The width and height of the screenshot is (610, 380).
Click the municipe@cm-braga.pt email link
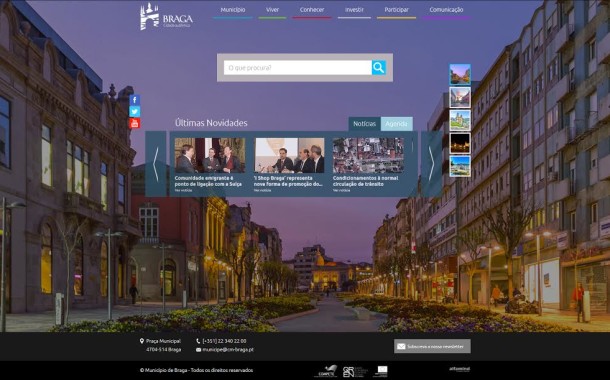tap(228, 350)
